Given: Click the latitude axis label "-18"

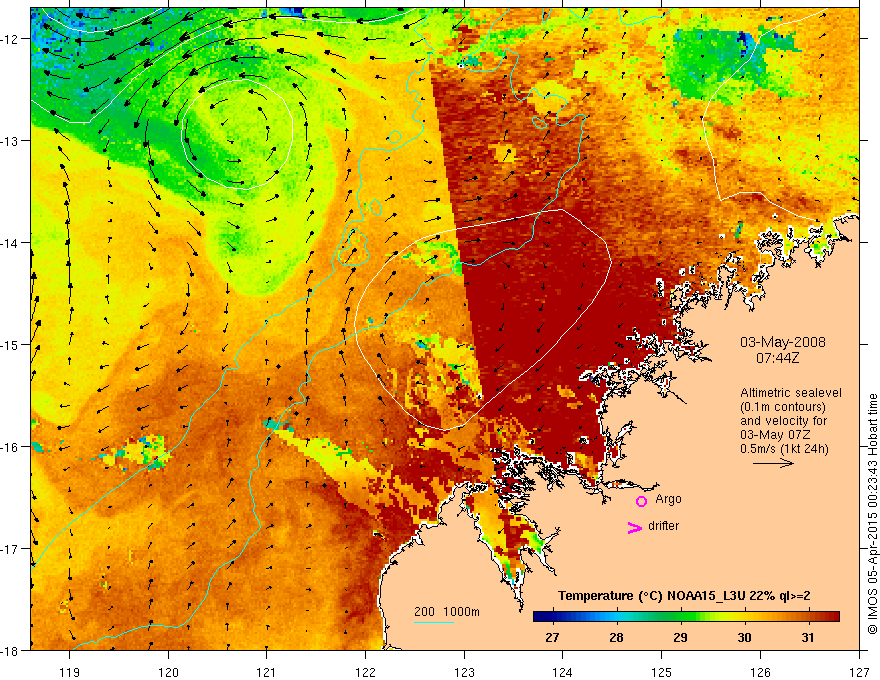Looking at the screenshot, I should tap(10, 650).
